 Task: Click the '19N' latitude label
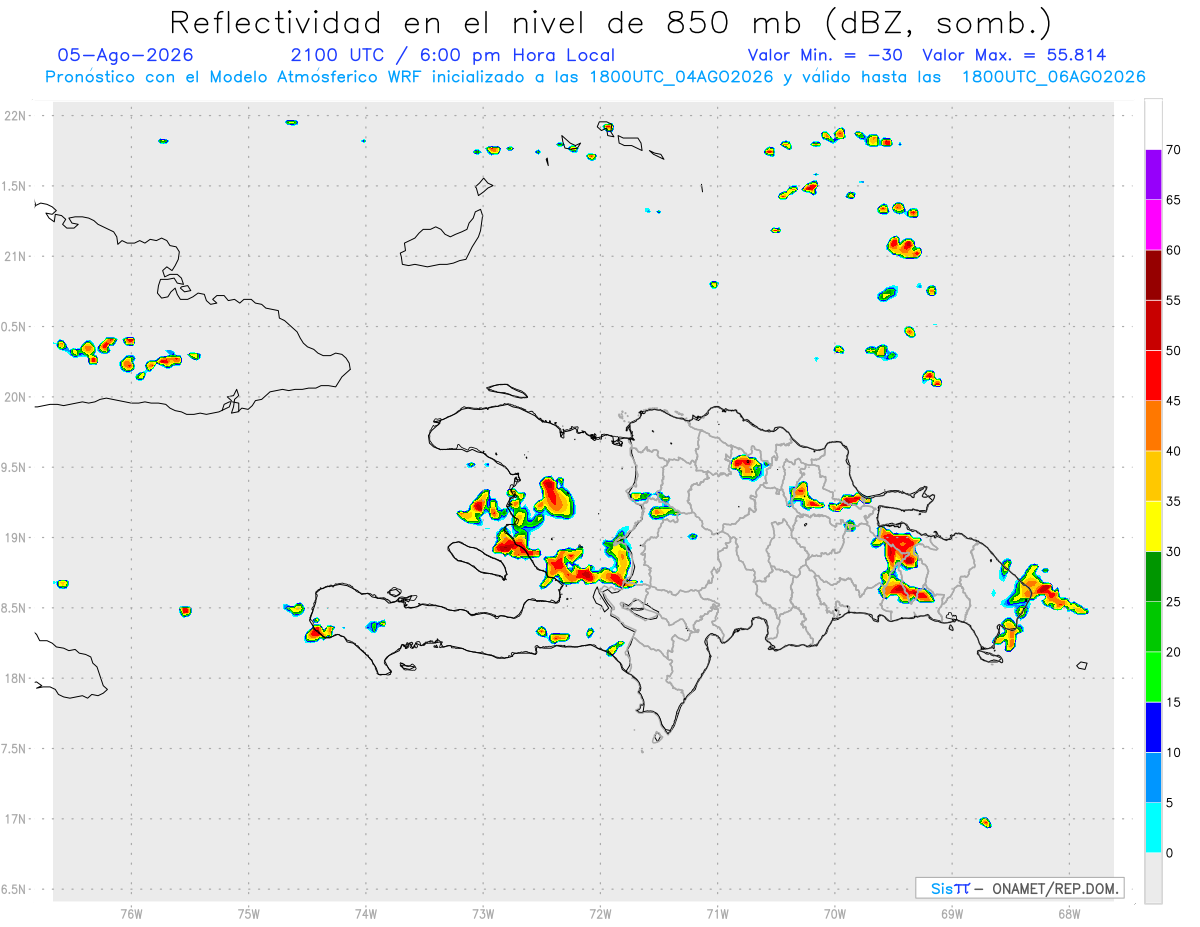(x=17, y=538)
